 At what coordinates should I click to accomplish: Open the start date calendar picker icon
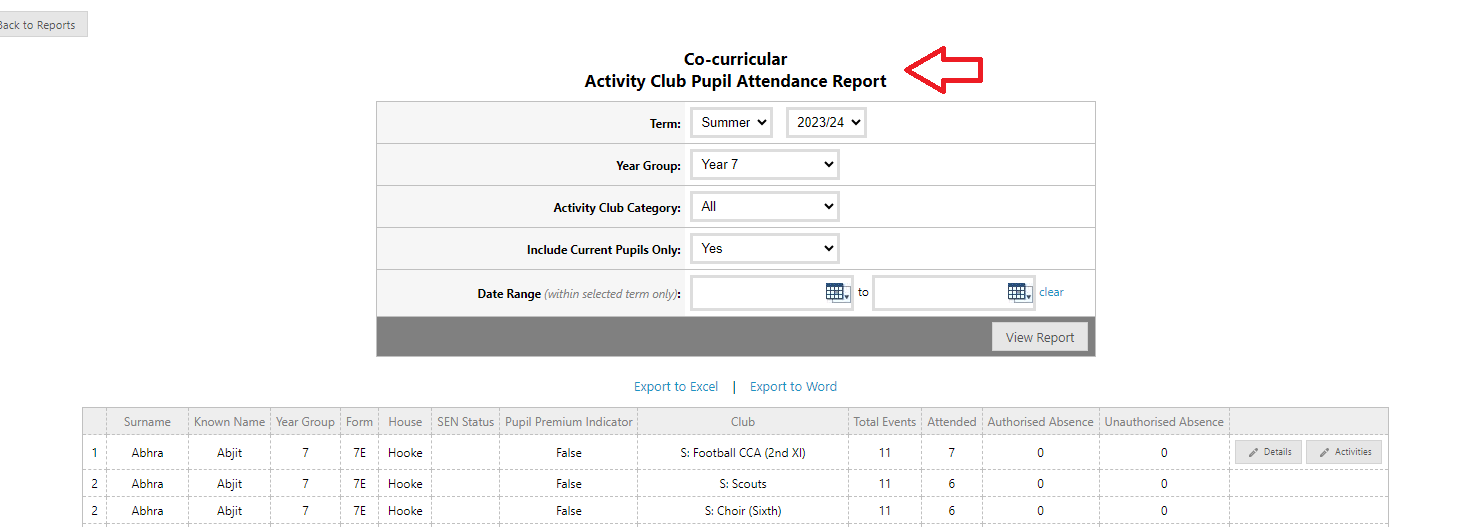click(x=837, y=292)
